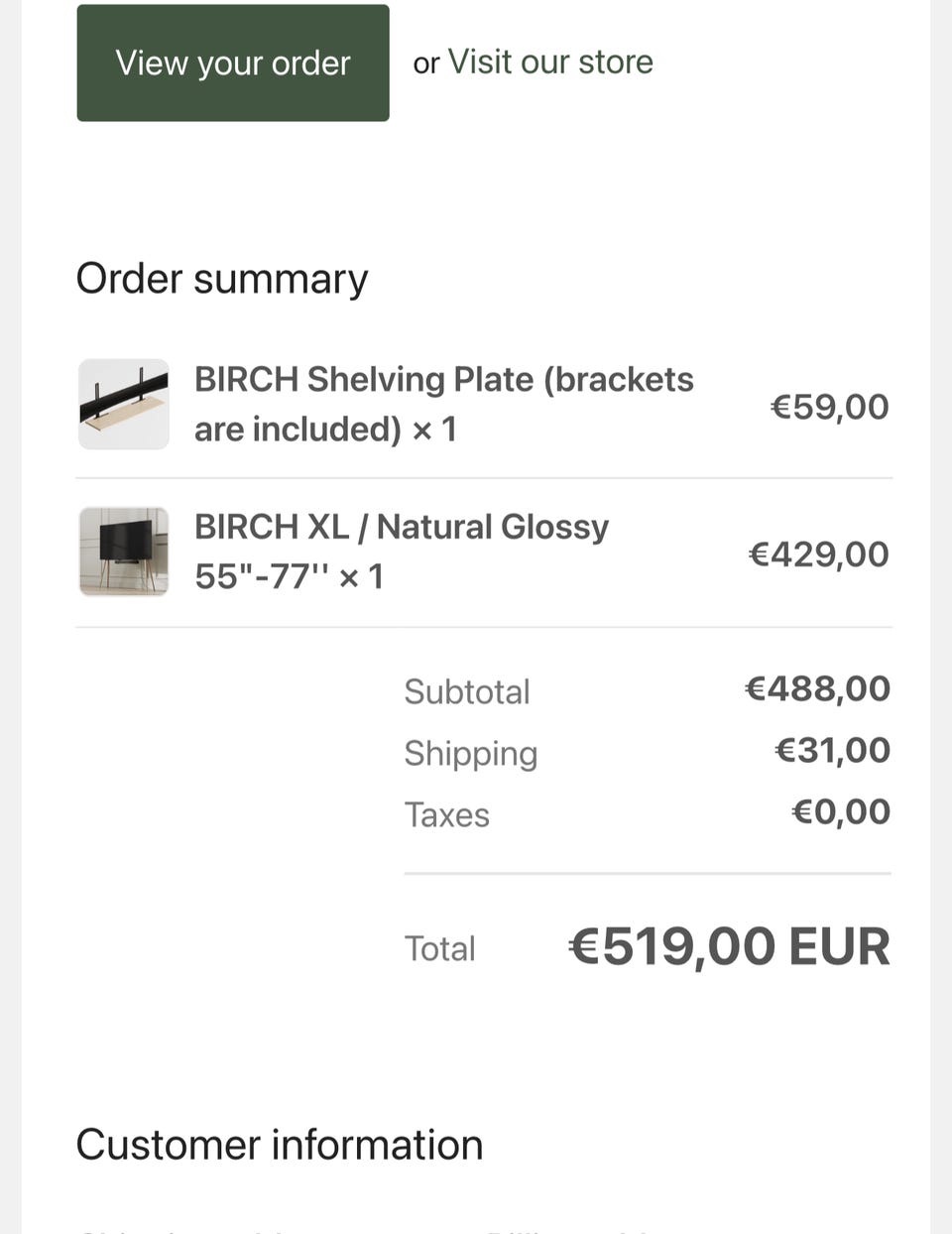Select the Shipping label
This screenshot has width=952, height=1234.
[x=471, y=754]
